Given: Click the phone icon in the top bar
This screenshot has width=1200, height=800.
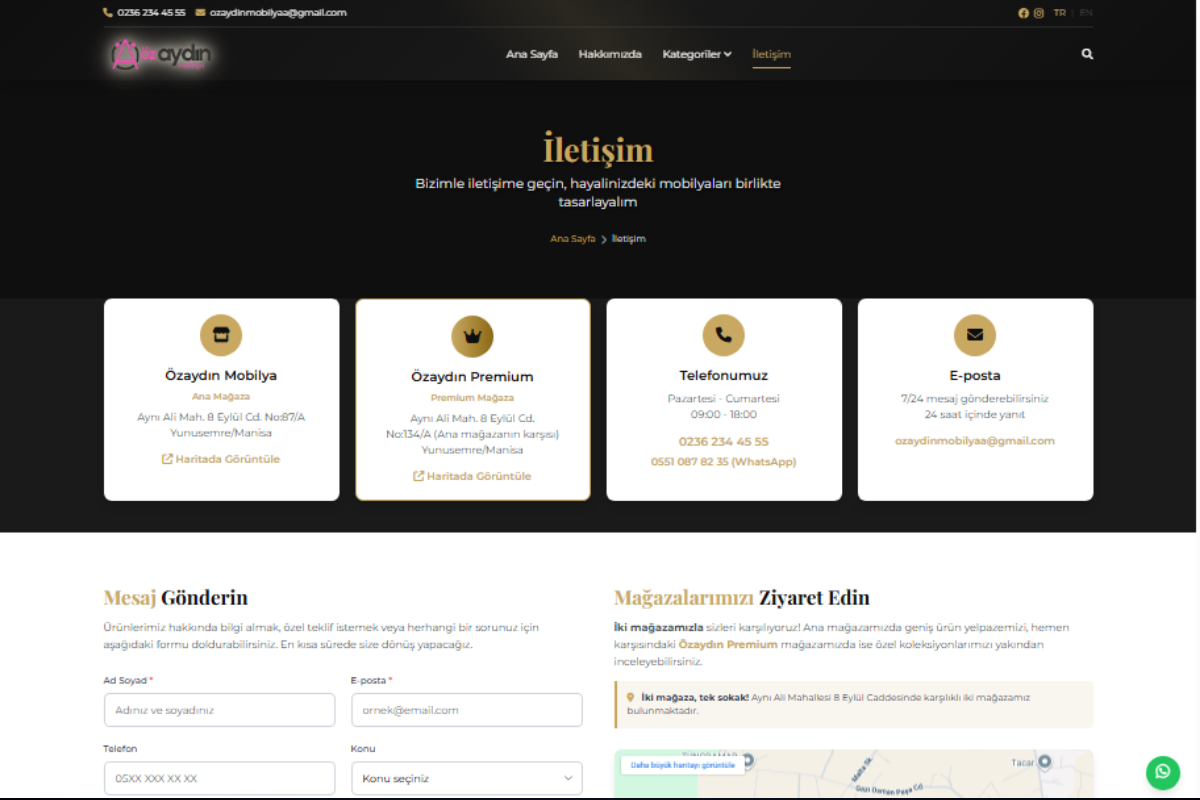Looking at the screenshot, I should (106, 13).
